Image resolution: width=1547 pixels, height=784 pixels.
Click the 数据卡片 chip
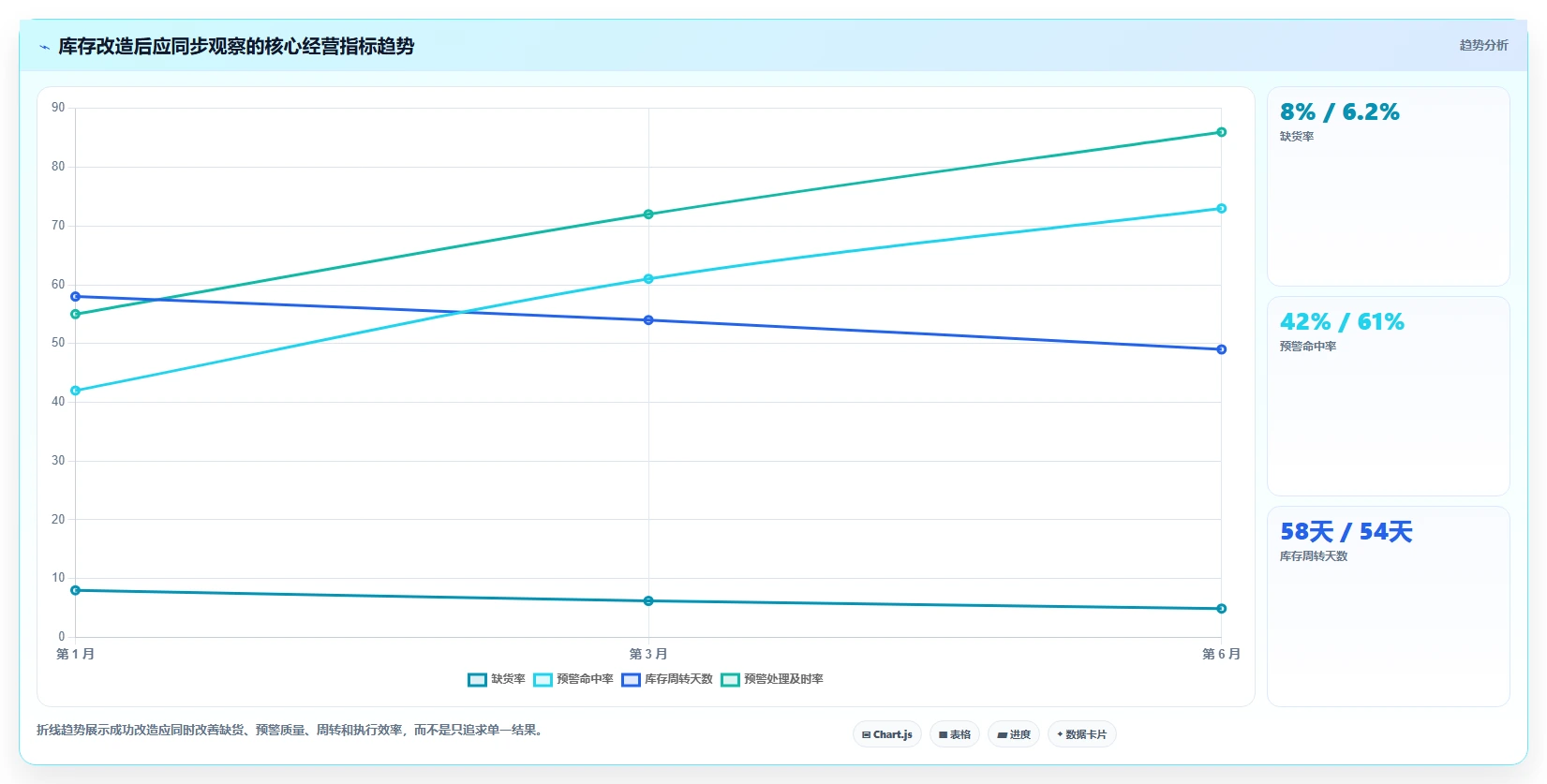[1081, 734]
